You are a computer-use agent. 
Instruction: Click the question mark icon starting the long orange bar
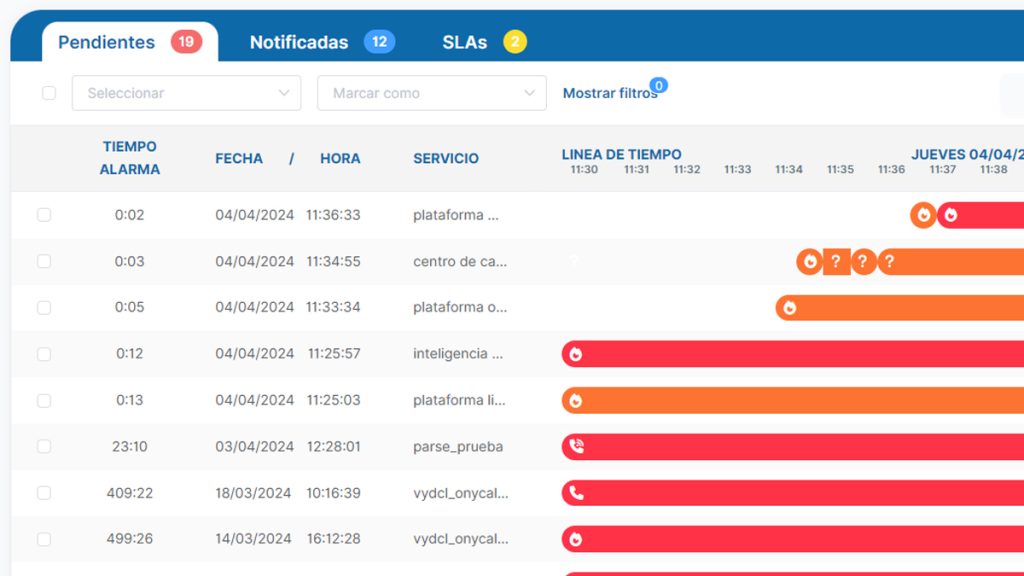coord(889,261)
